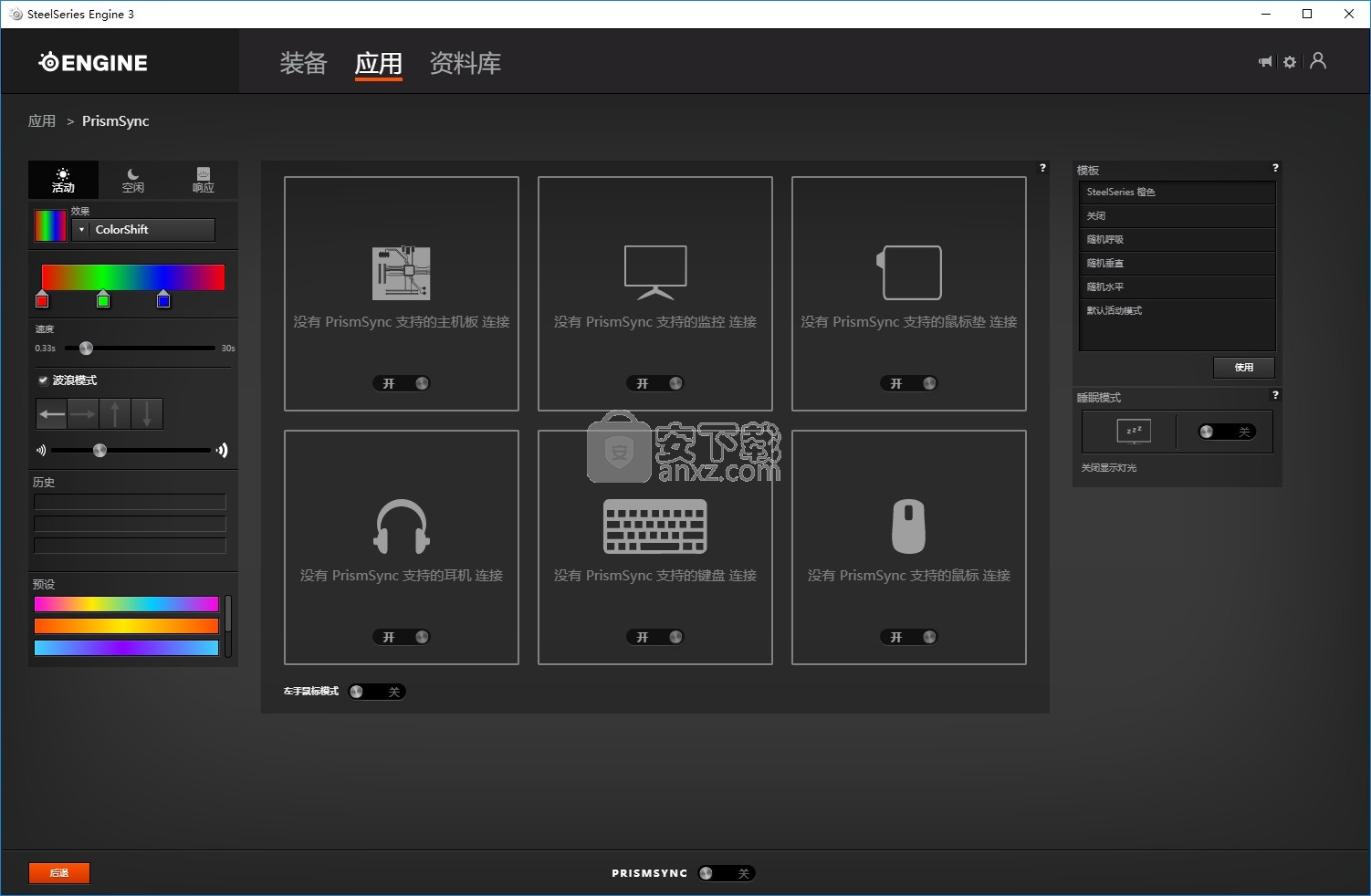Toggle motherboard PrismSync switch
This screenshot has height=896, width=1371.
402,383
